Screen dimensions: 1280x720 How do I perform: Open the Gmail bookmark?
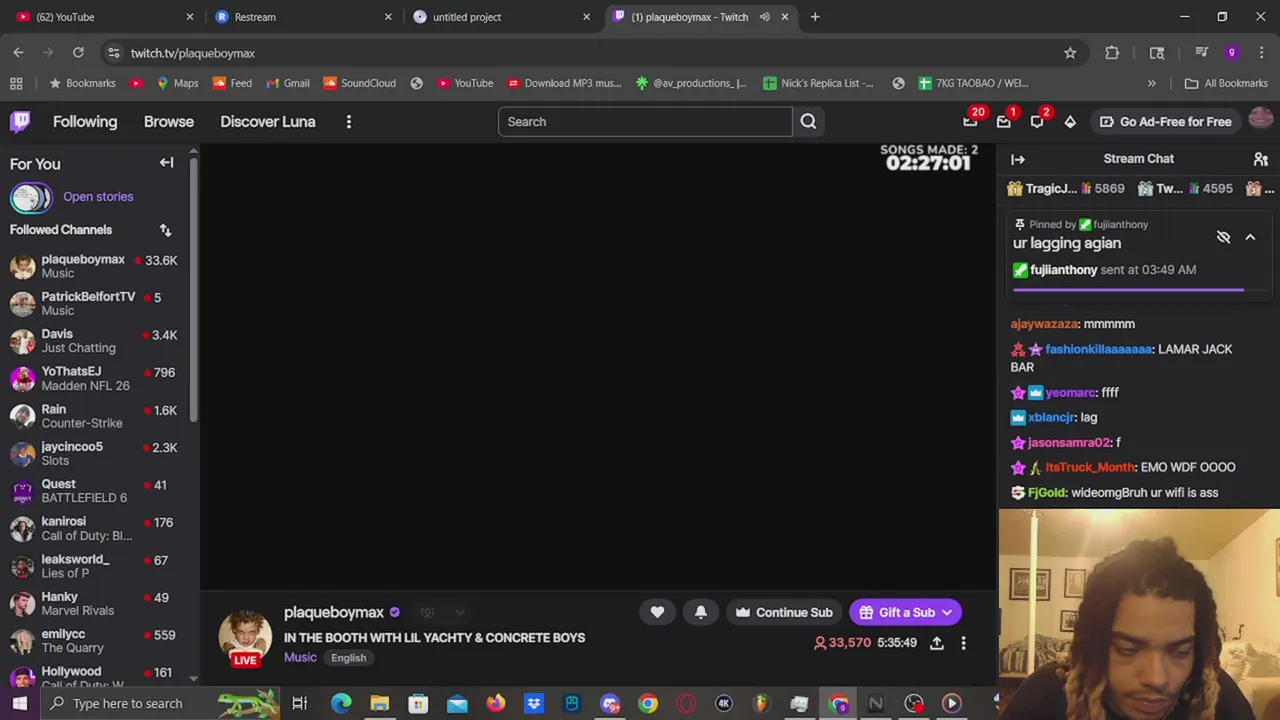[x=287, y=83]
